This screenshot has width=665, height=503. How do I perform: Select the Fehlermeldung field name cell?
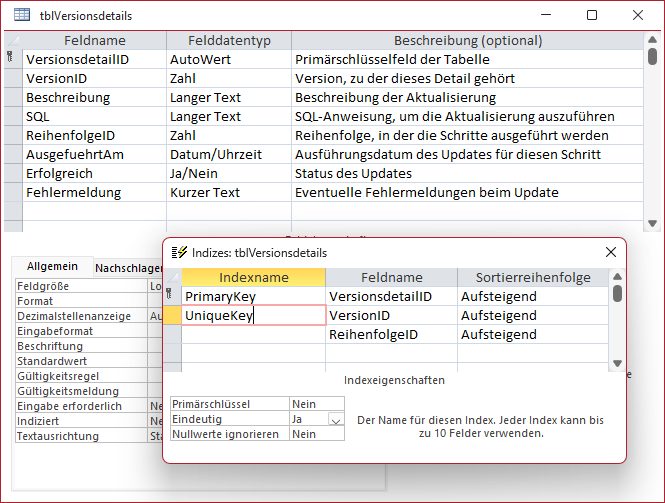(94, 193)
